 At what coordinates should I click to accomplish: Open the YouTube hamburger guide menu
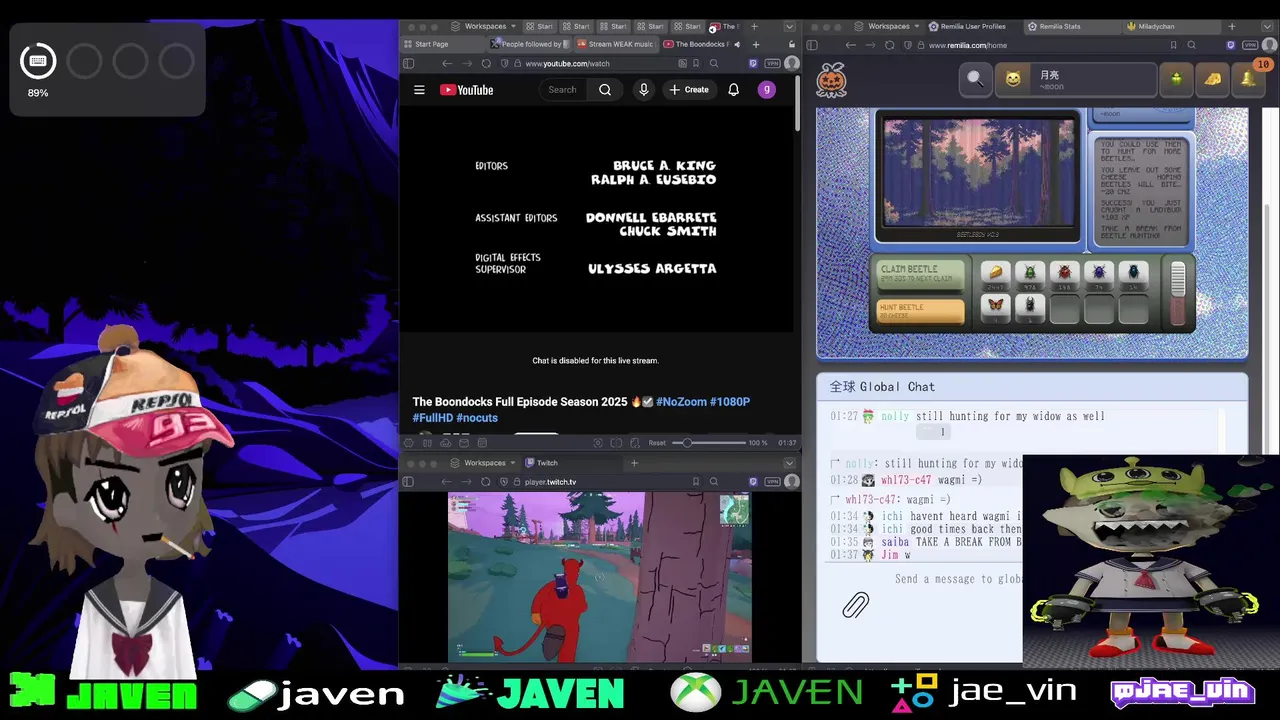[419, 90]
